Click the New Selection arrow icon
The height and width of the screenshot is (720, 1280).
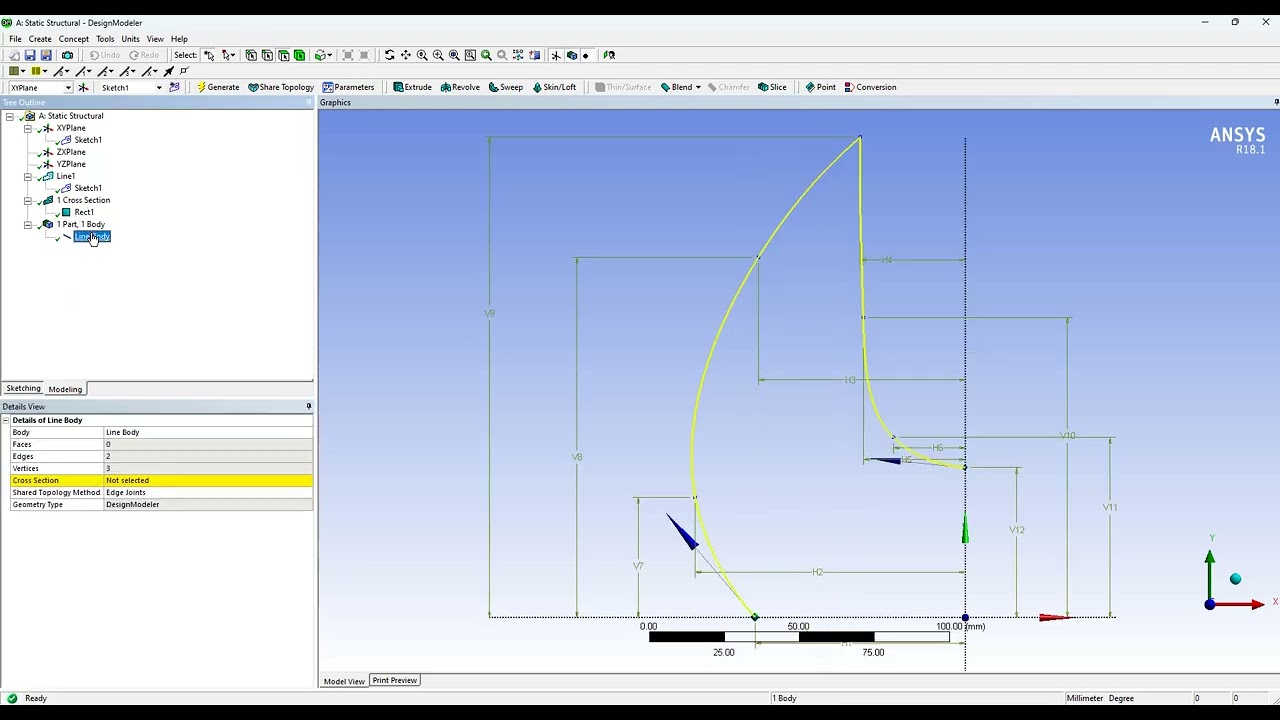209,55
